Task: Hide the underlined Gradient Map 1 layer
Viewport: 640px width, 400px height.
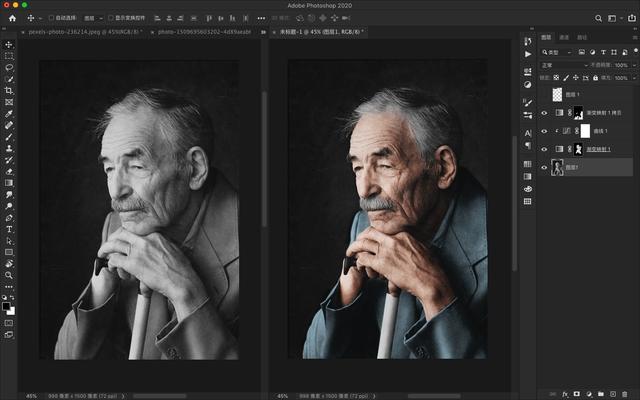Action: (x=544, y=149)
